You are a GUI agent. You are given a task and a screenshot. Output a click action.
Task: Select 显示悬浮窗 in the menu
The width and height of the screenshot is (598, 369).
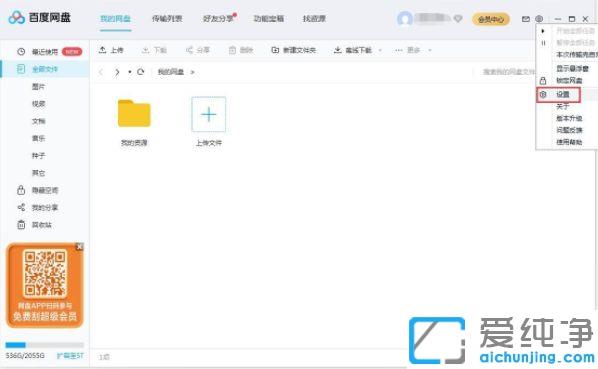(572, 68)
